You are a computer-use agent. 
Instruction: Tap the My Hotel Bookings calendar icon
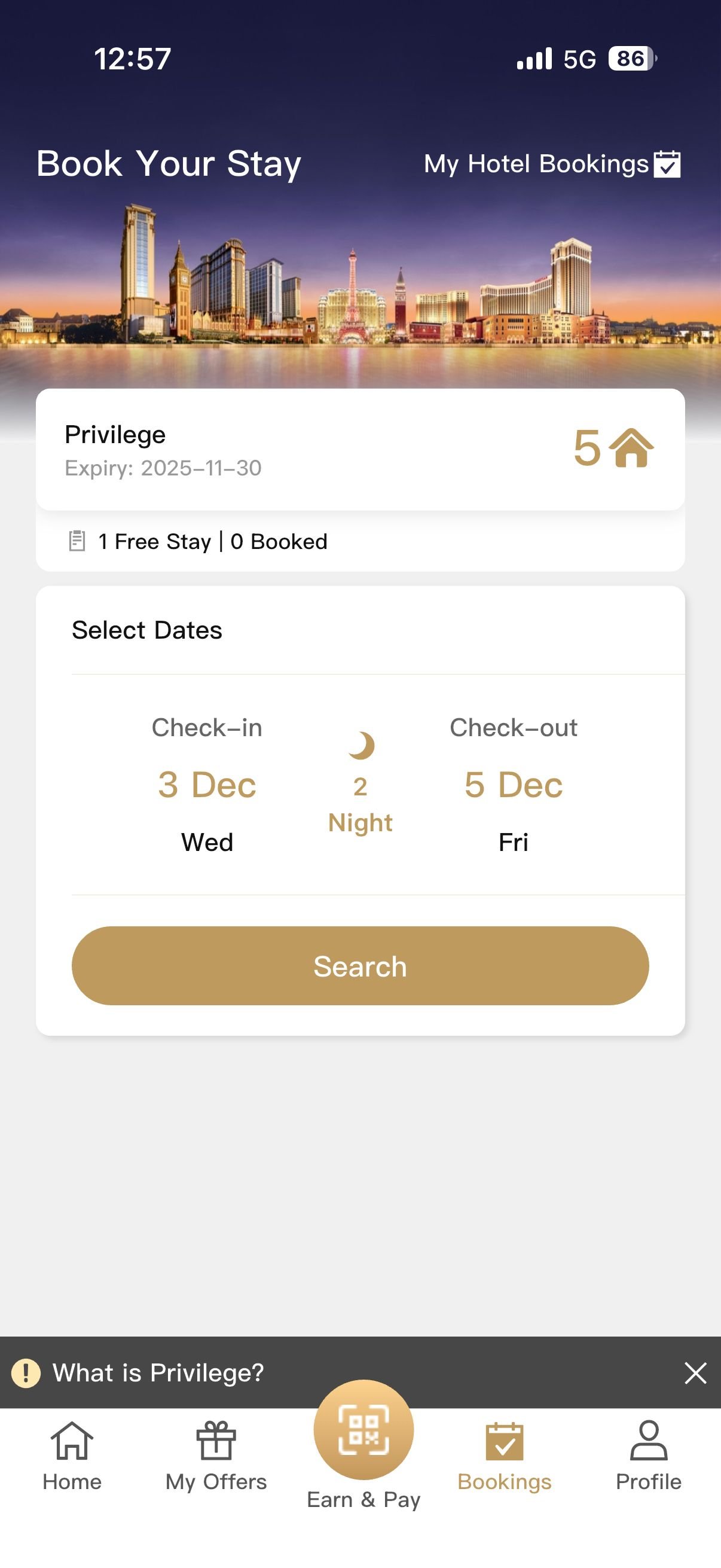coord(667,164)
